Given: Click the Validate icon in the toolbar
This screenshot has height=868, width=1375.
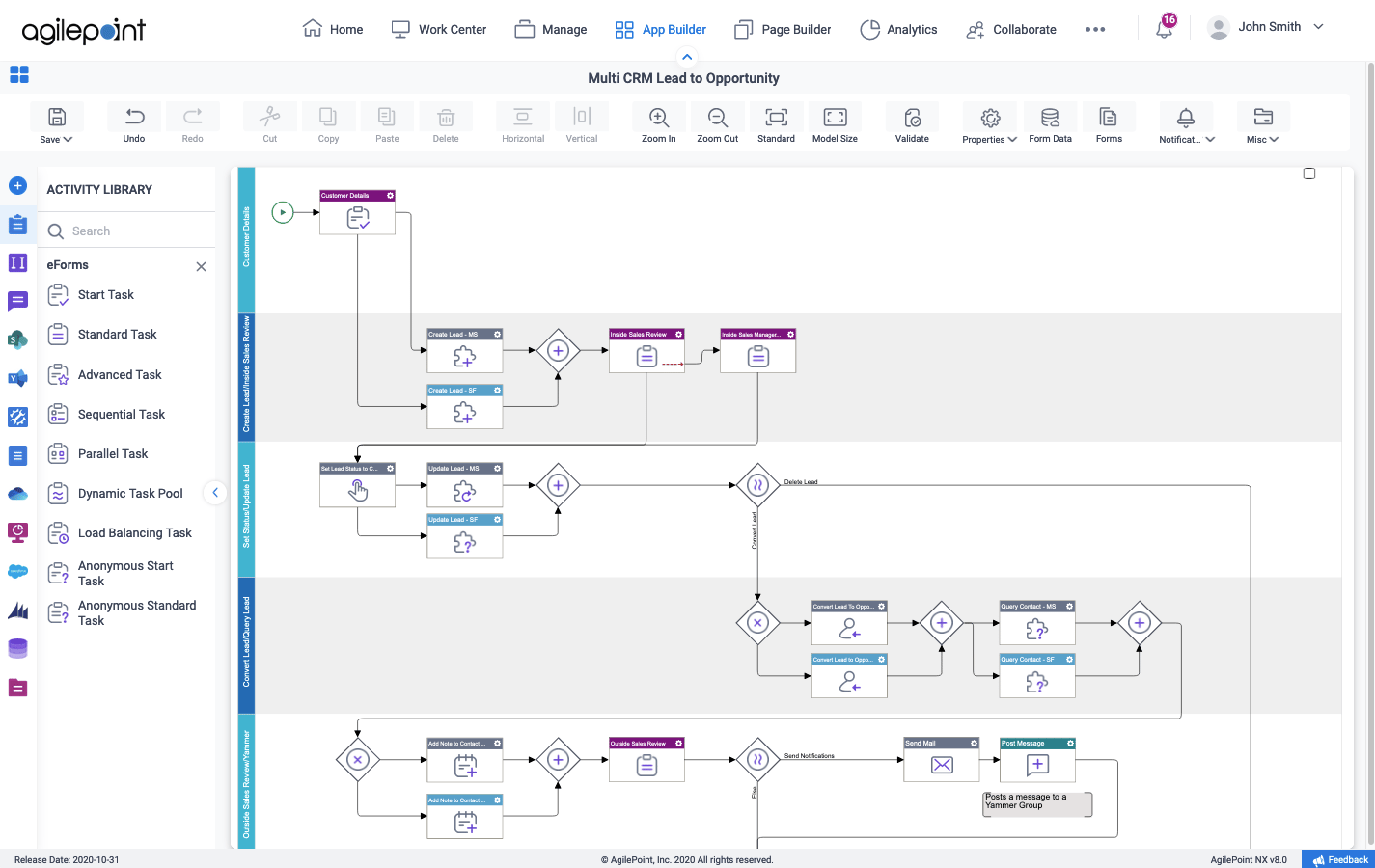Looking at the screenshot, I should click(x=912, y=123).
